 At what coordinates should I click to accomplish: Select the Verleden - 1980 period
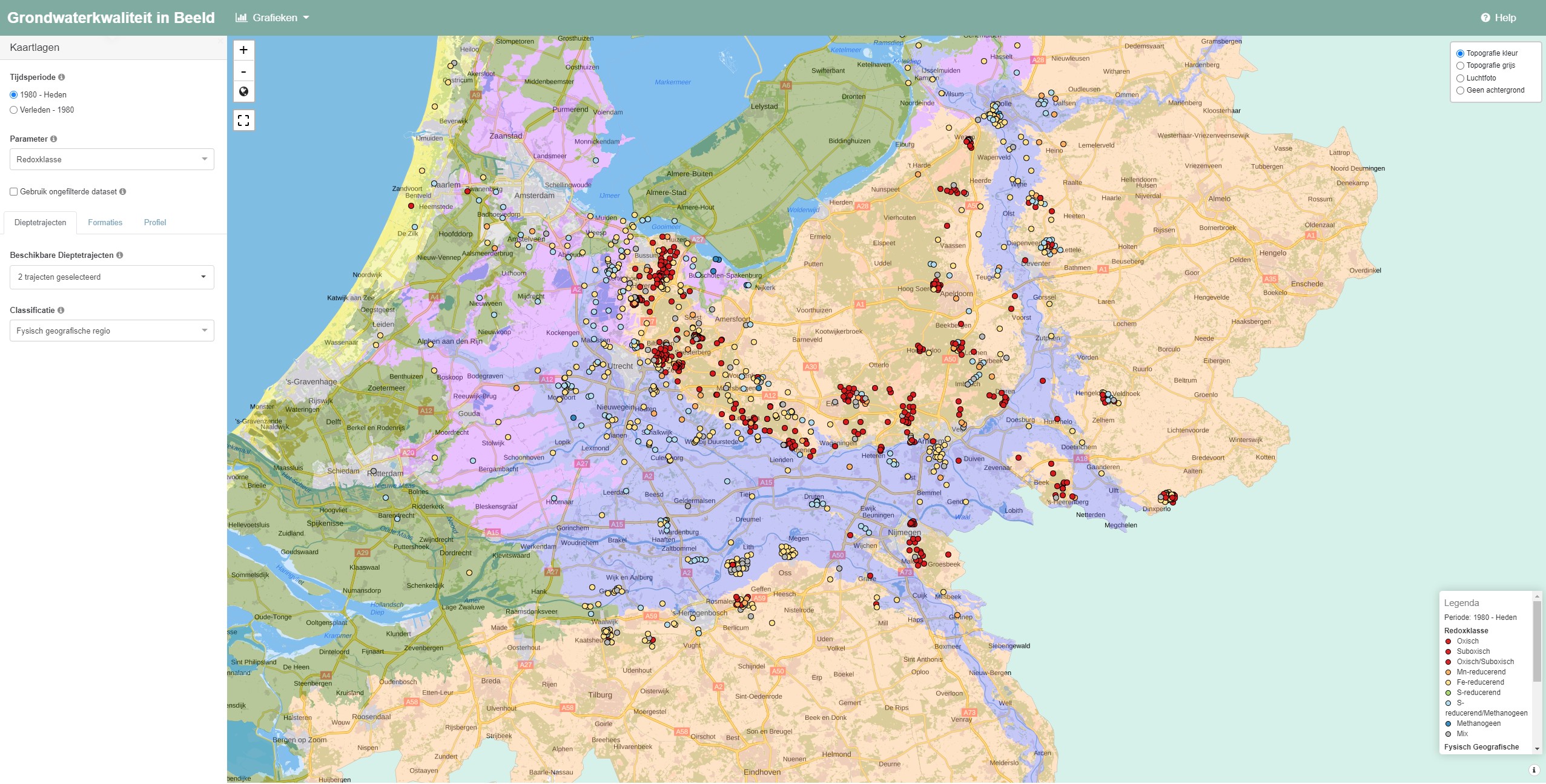pos(14,110)
